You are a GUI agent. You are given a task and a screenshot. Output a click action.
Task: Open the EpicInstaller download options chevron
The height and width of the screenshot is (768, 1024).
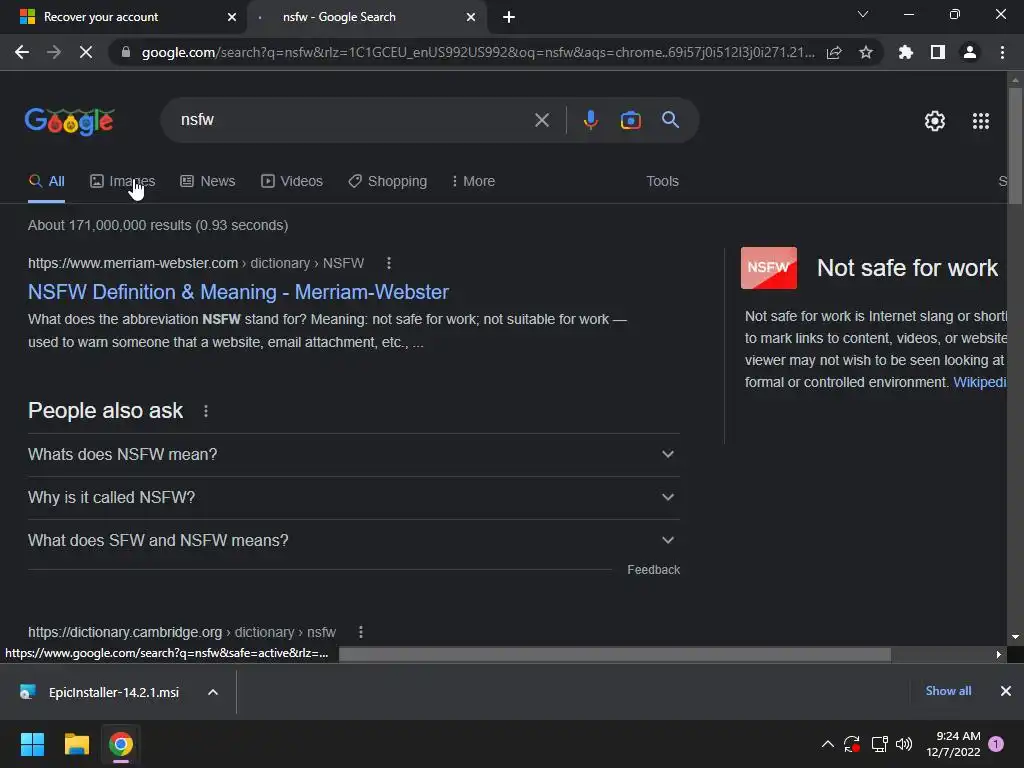coord(213,692)
